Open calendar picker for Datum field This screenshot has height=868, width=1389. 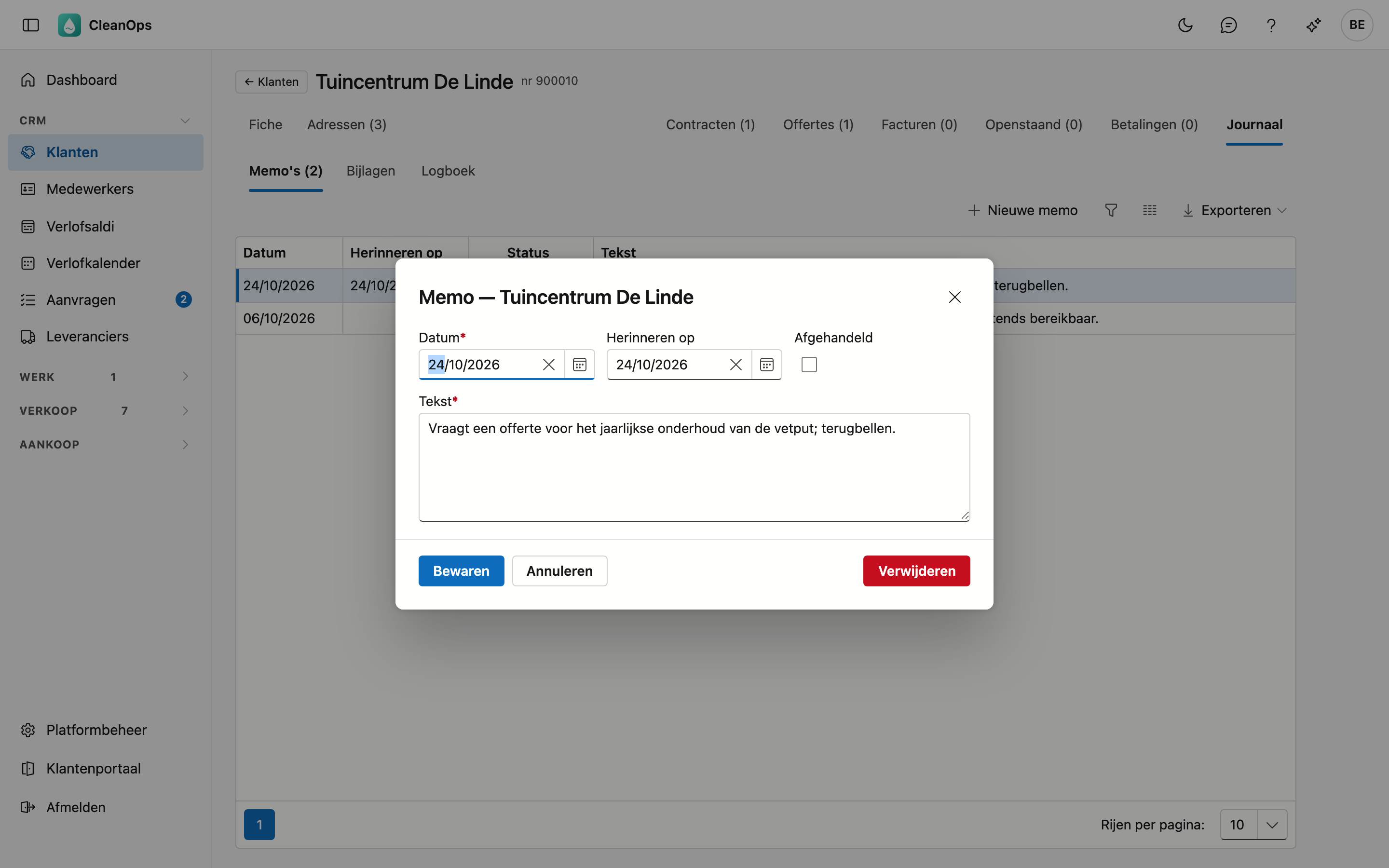pos(579,365)
